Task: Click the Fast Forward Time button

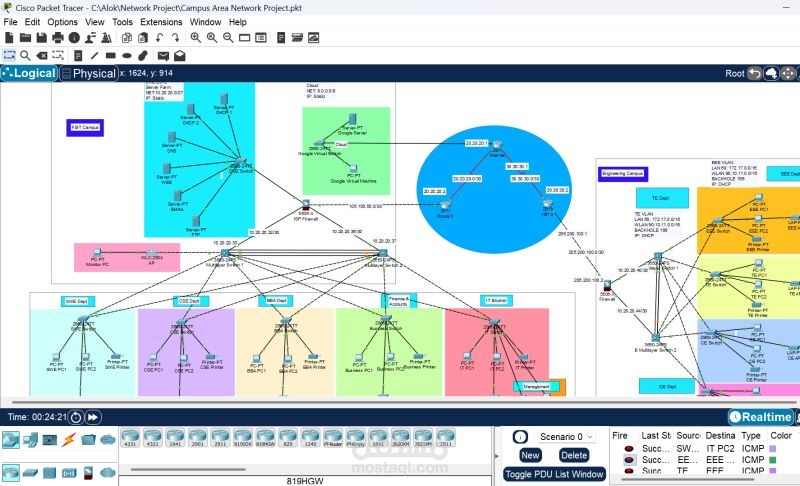Action: point(93,417)
